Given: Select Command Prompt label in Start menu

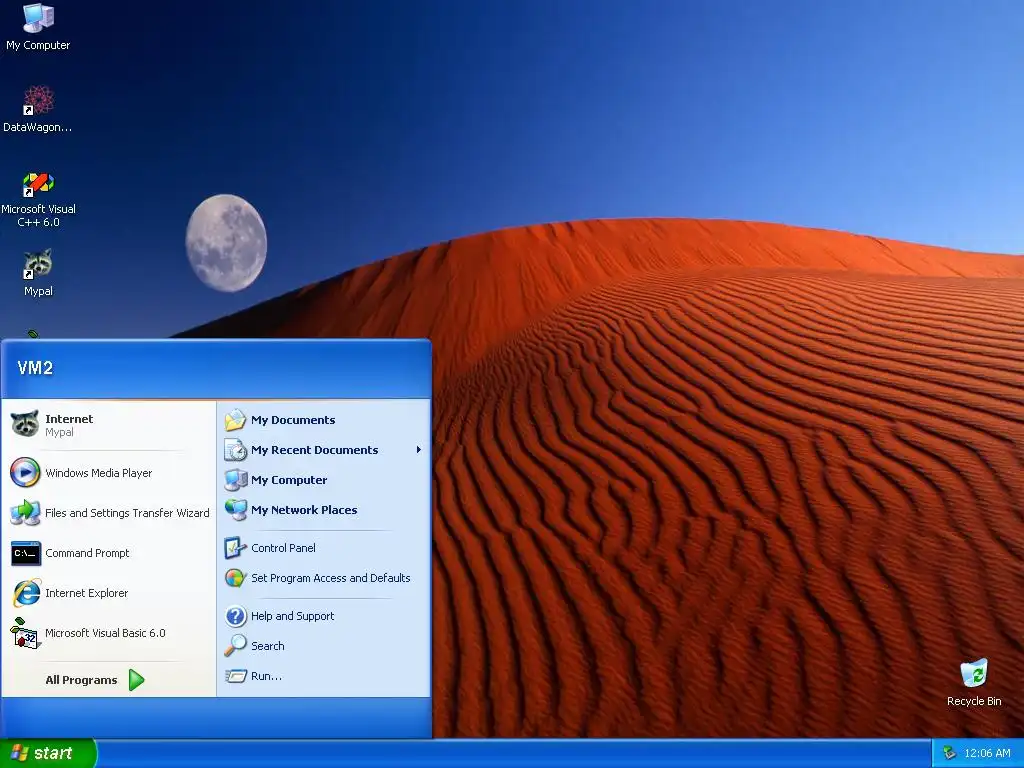Looking at the screenshot, I should (88, 553).
